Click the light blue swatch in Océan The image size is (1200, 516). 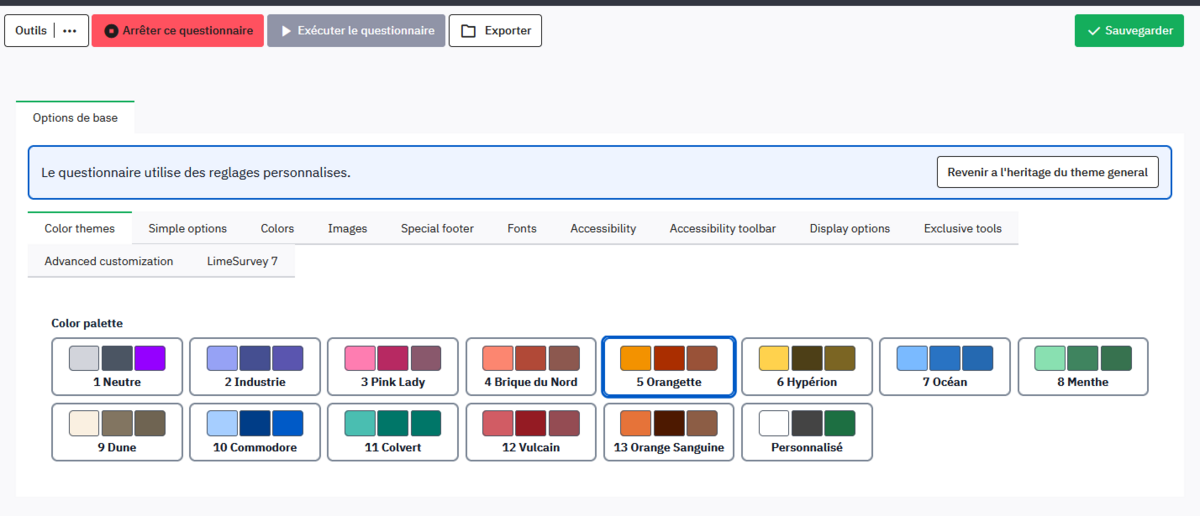point(912,358)
